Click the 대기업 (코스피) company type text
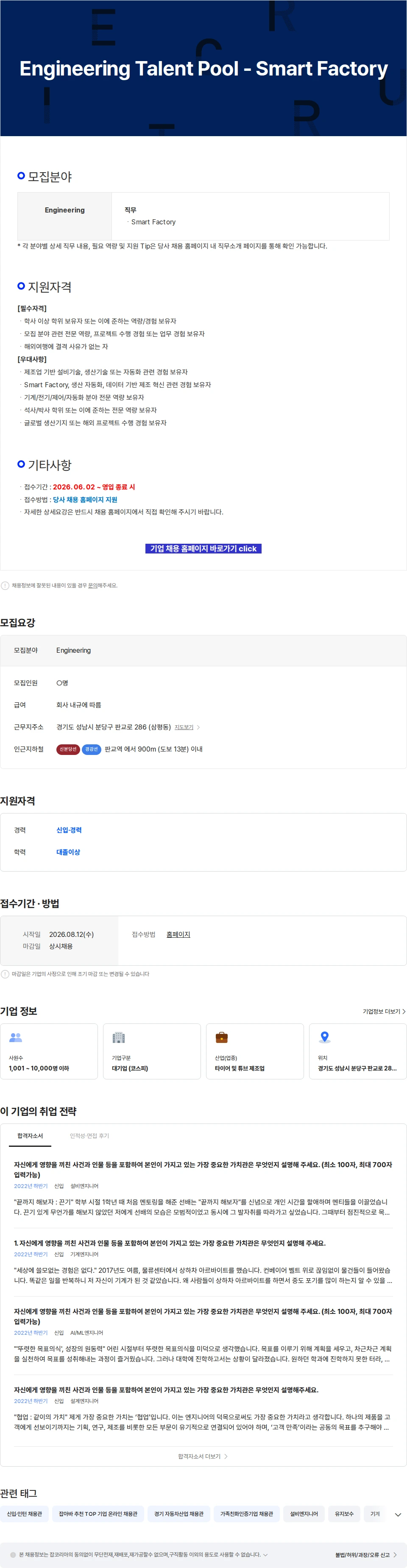Image resolution: width=407 pixels, height=1568 pixels. (x=130, y=1068)
